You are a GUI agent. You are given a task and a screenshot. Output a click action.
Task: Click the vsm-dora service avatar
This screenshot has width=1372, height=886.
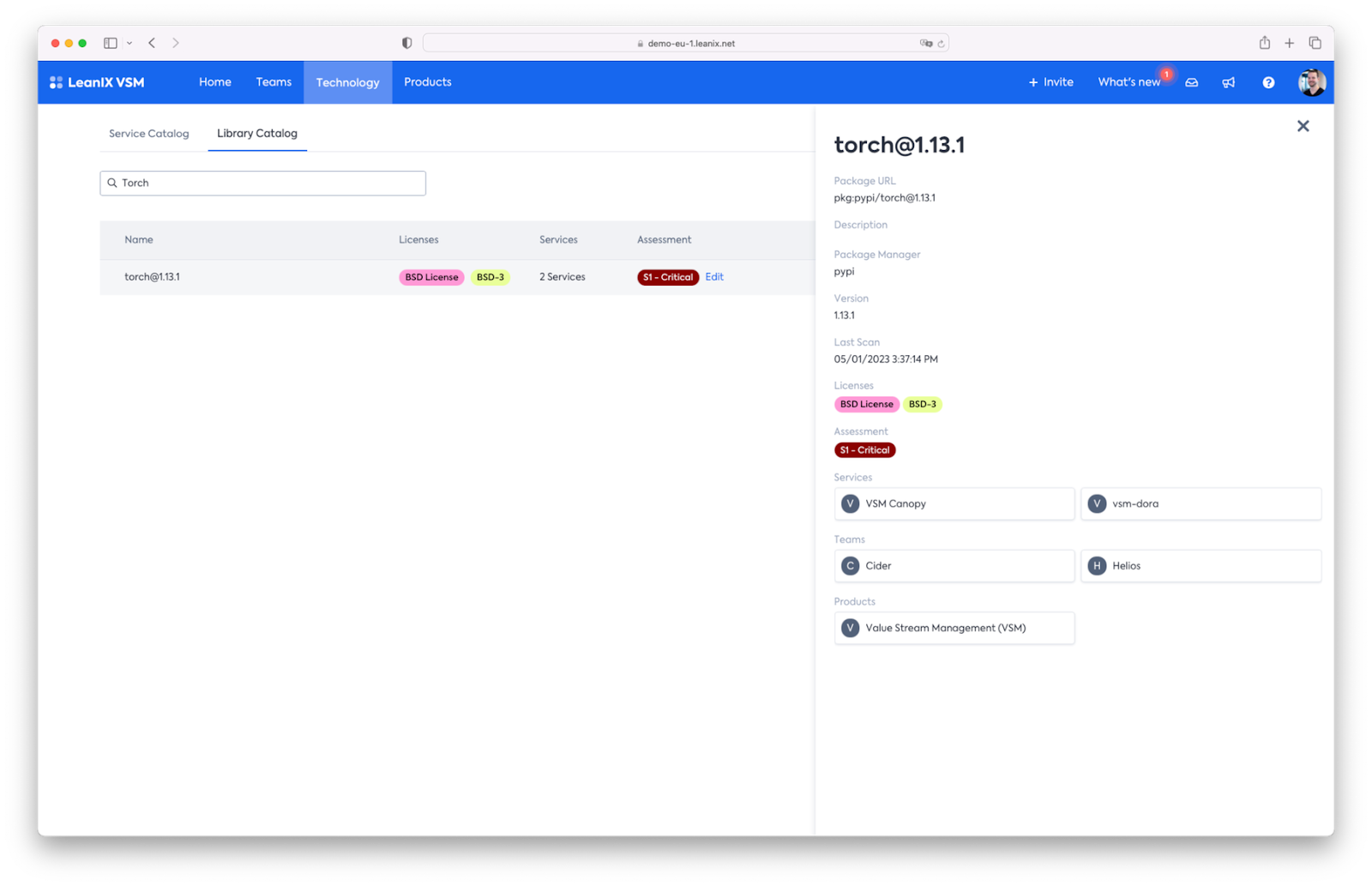[x=1097, y=503]
